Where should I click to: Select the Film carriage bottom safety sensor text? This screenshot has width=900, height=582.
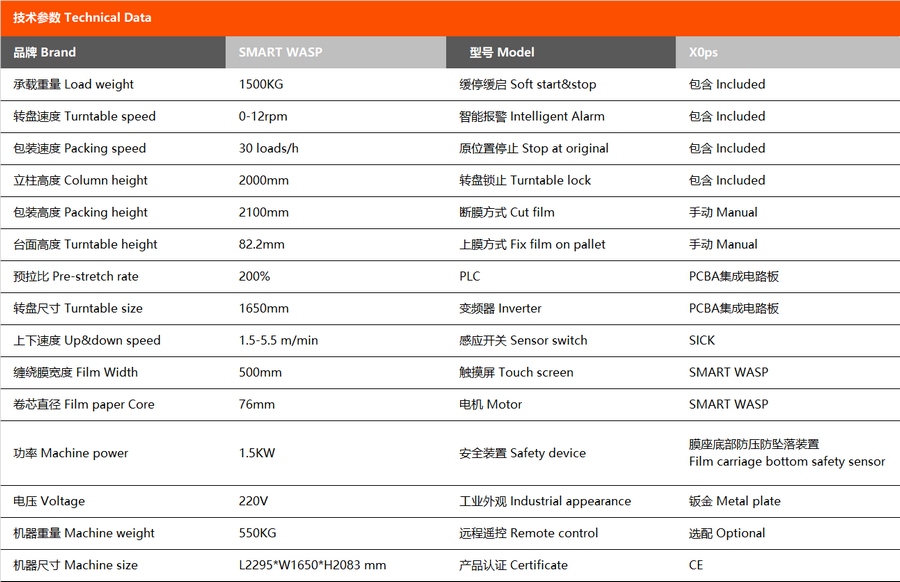point(787,461)
